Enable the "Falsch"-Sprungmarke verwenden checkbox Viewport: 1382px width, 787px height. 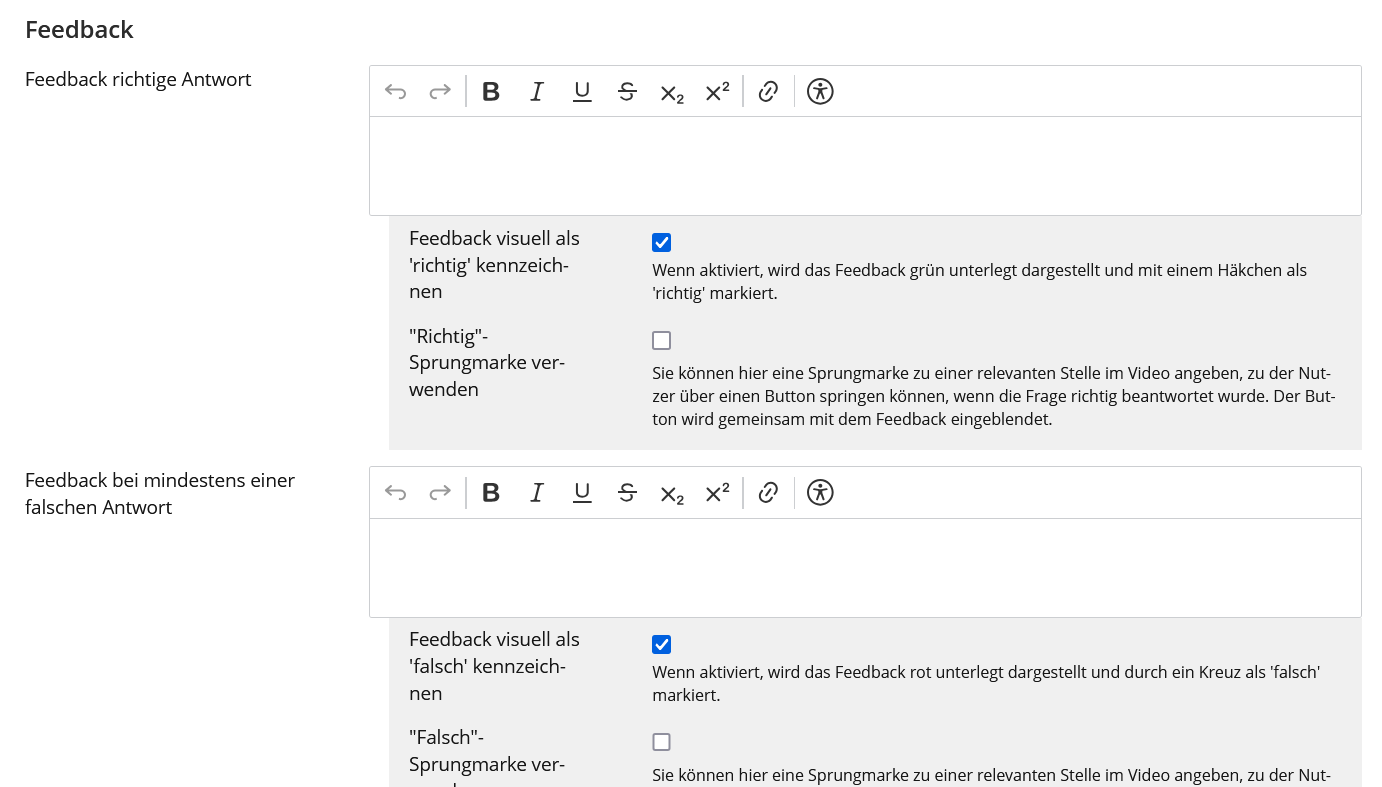coord(661,742)
